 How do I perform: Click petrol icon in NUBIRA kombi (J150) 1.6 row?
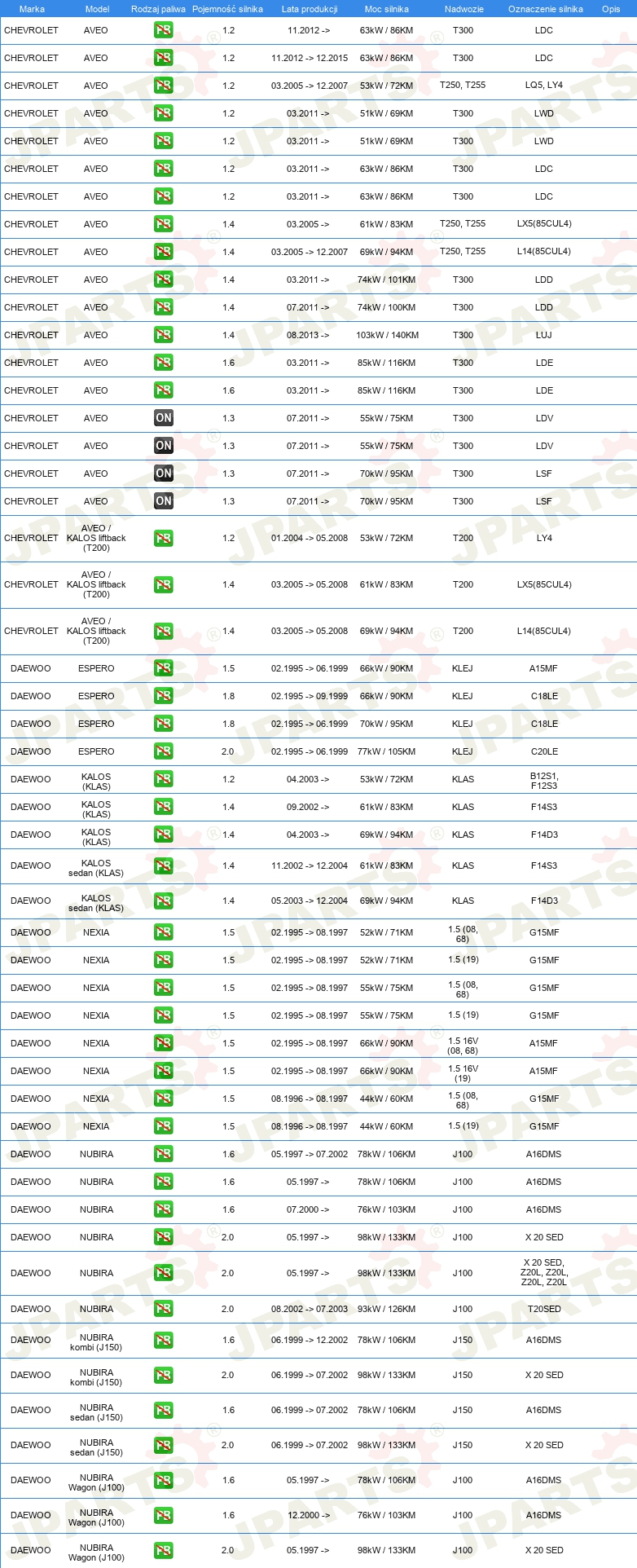coord(164,1340)
